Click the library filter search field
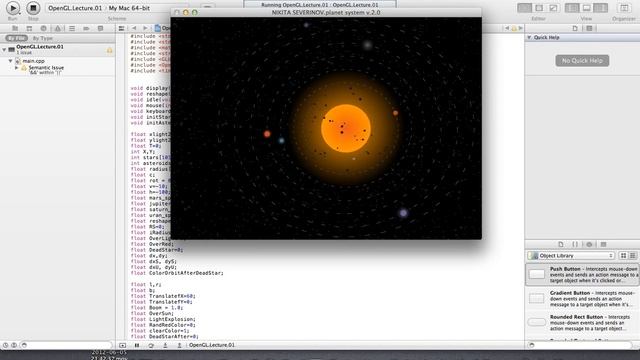 [581, 345]
